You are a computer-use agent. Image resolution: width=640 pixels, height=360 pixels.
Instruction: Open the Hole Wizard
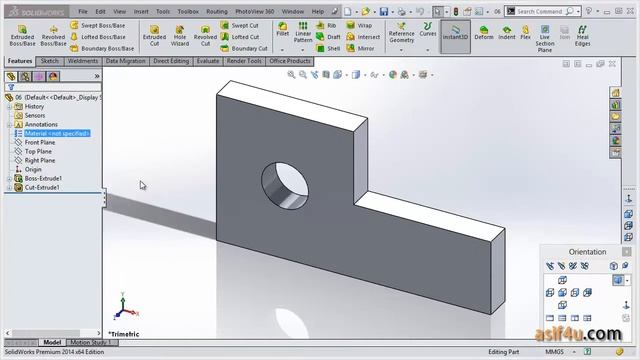pos(180,36)
